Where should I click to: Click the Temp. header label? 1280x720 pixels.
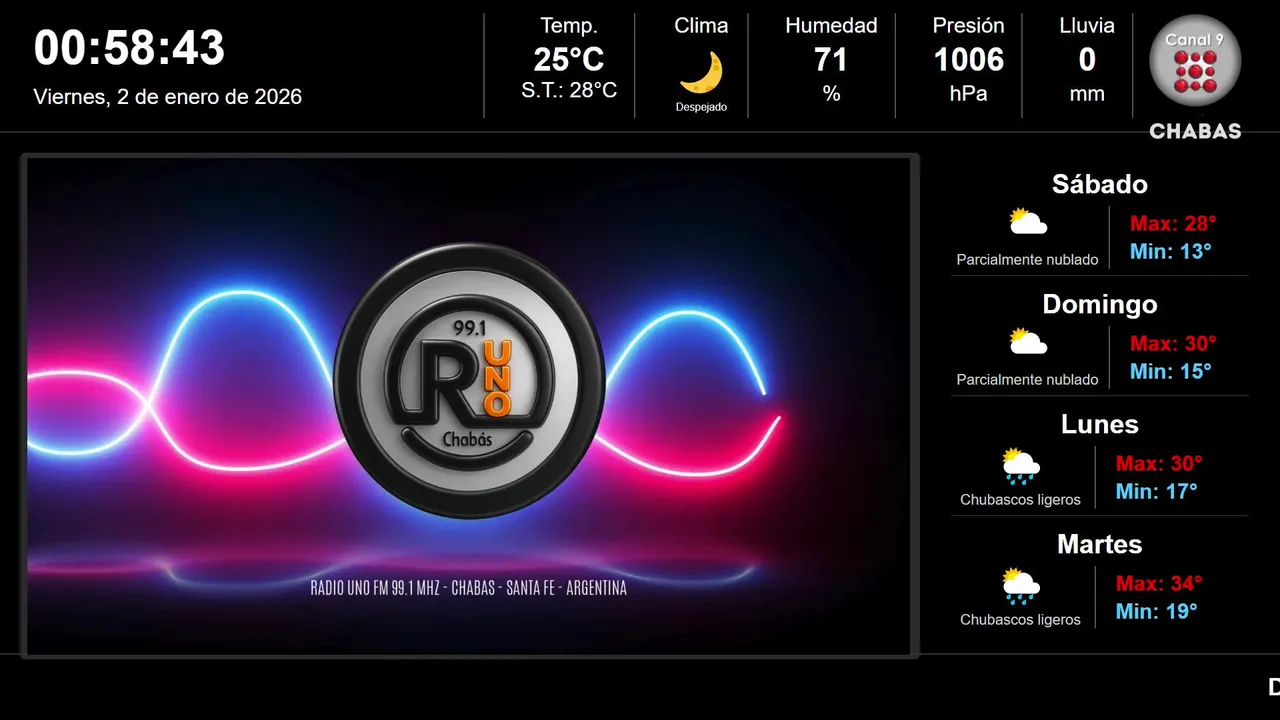coord(569,26)
